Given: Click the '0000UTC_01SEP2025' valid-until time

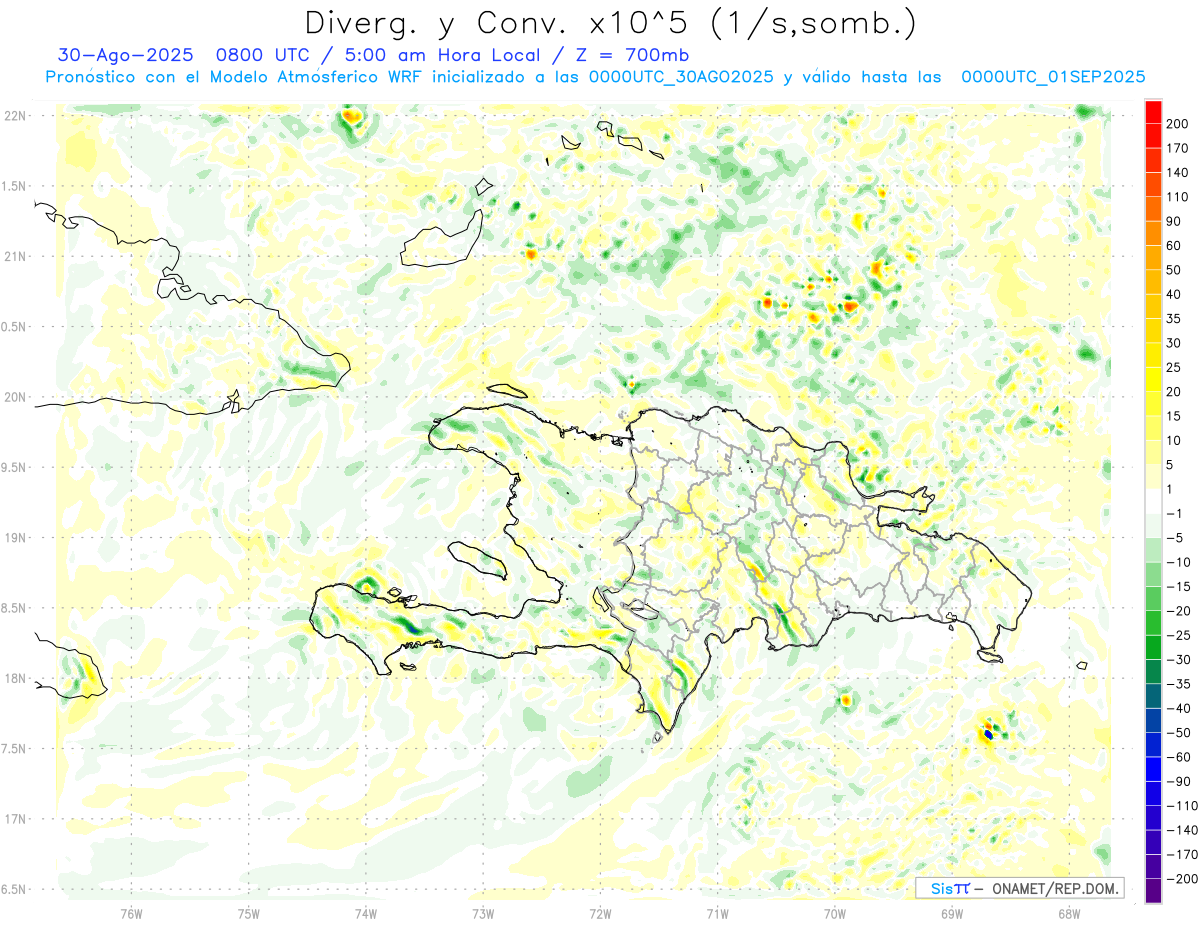Looking at the screenshot, I should 1052,77.
